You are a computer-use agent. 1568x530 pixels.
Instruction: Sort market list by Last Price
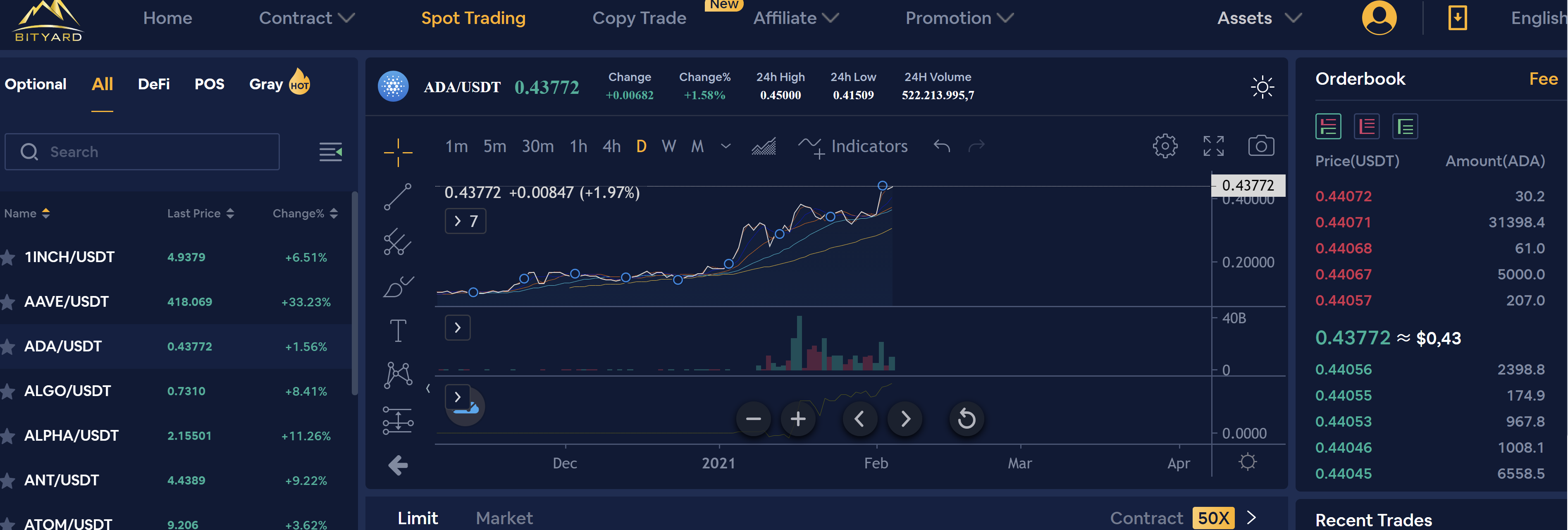tap(200, 214)
